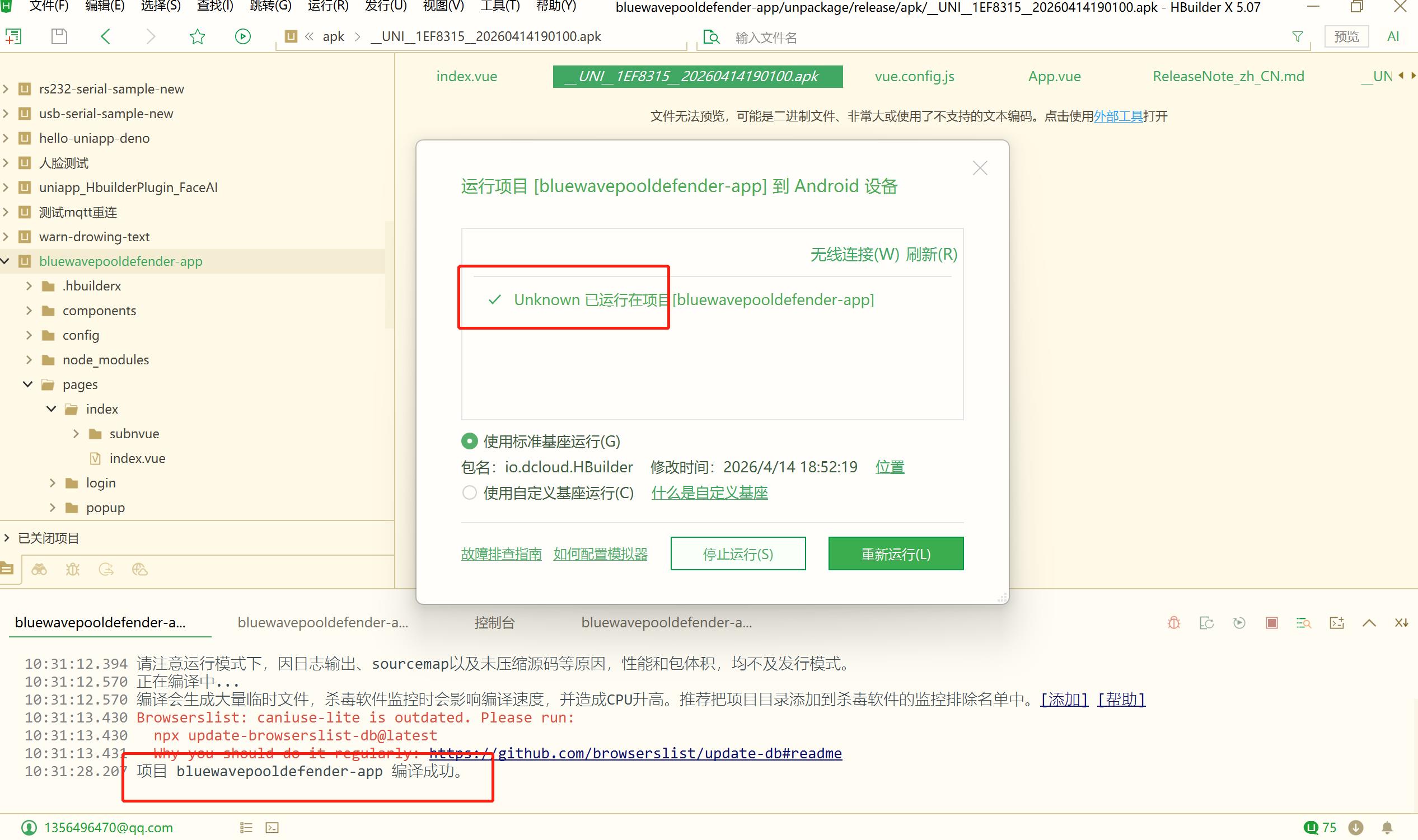Screen dimensions: 1418x840
Task: Click the debug bug icon in console toolbar
Action: 1173,623
